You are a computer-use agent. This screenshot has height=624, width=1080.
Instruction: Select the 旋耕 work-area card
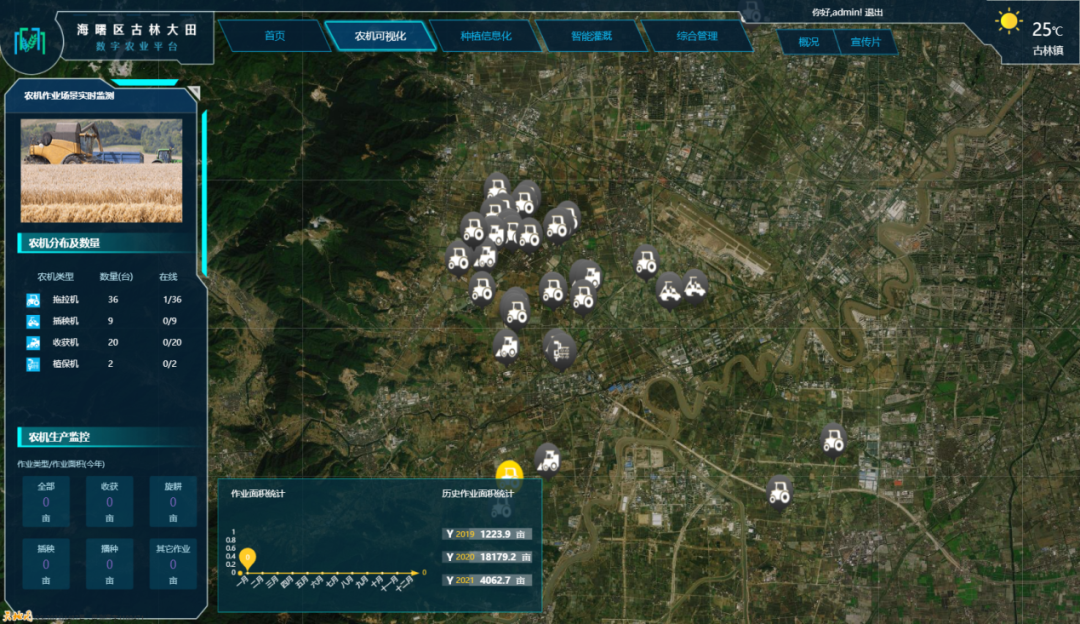[173, 501]
